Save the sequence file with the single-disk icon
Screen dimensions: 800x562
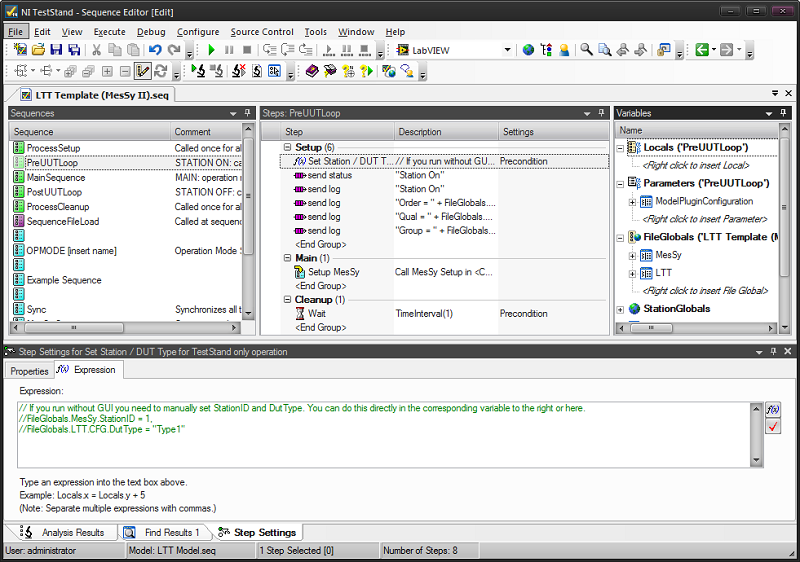click(56, 49)
